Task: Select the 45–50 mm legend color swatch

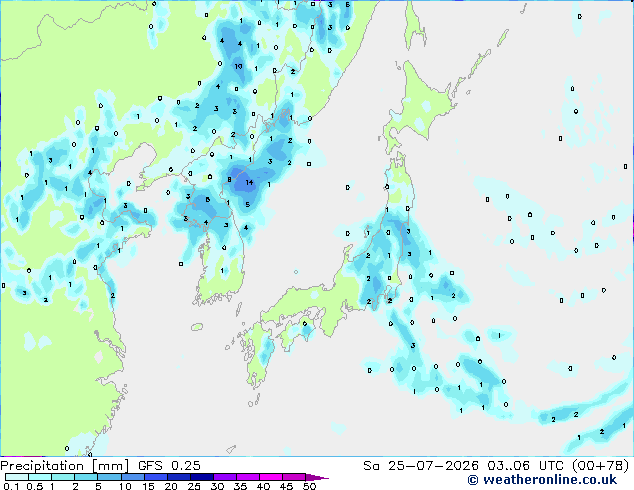Action: pyautogui.click(x=294, y=477)
